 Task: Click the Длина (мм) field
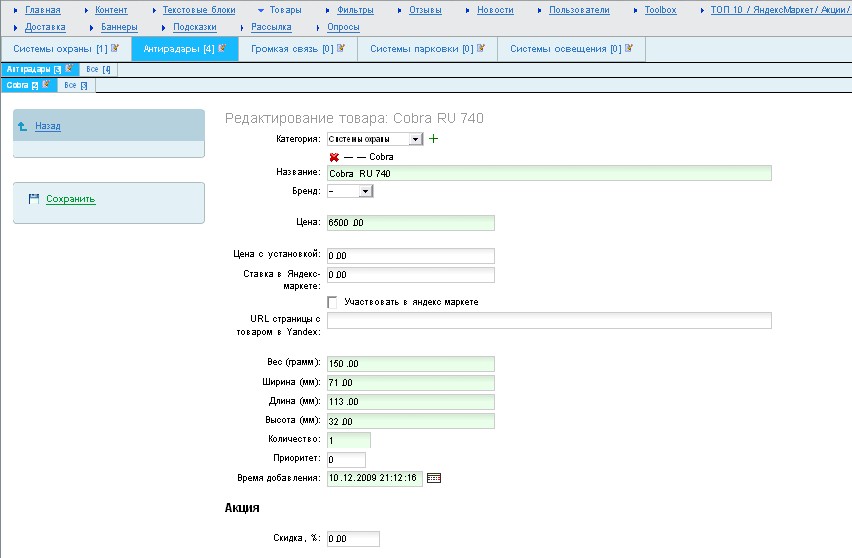pyautogui.click(x=411, y=402)
